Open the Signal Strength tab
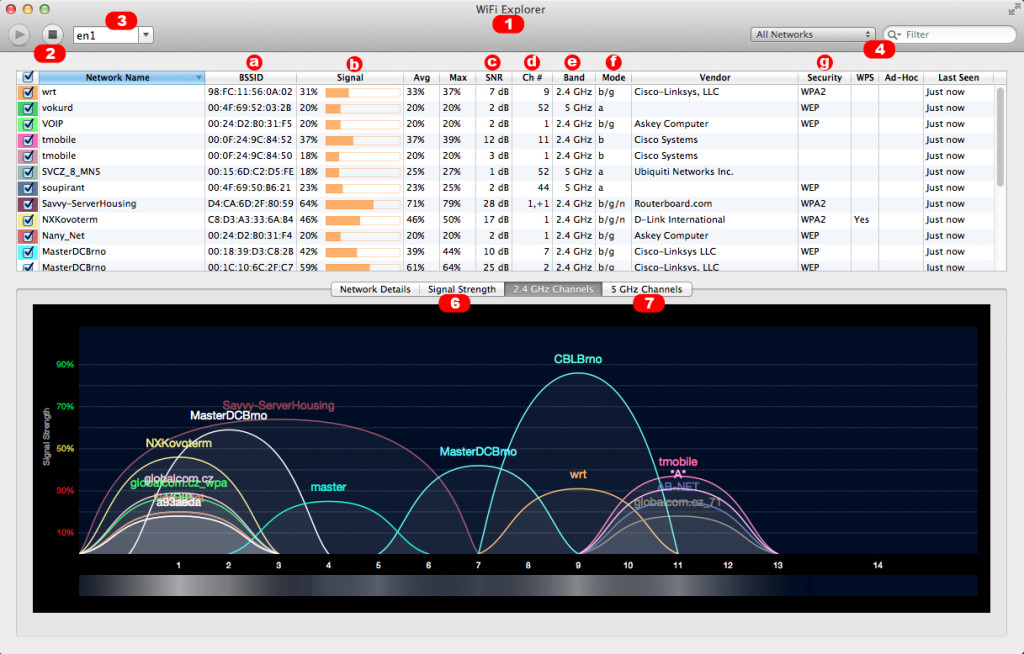 [x=461, y=290]
